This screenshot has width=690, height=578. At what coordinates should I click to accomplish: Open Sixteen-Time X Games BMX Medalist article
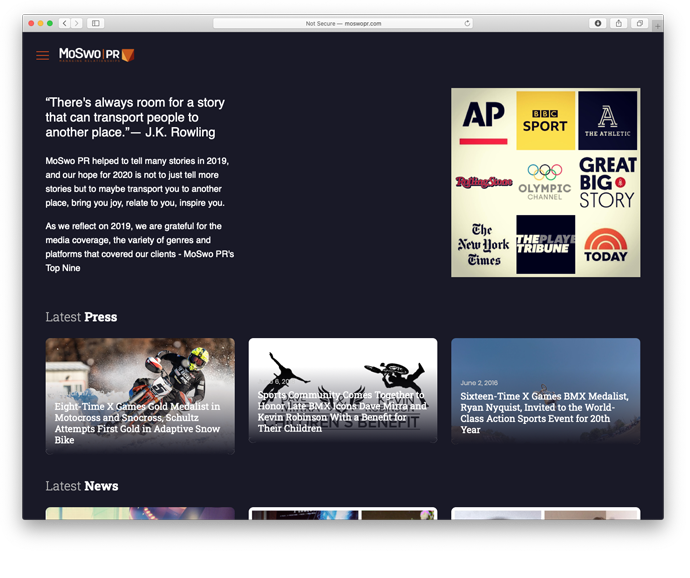tap(546, 390)
